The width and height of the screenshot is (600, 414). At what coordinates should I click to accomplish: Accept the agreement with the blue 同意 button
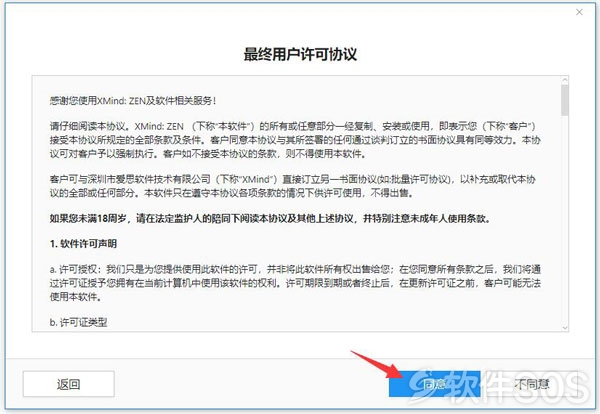(434, 384)
